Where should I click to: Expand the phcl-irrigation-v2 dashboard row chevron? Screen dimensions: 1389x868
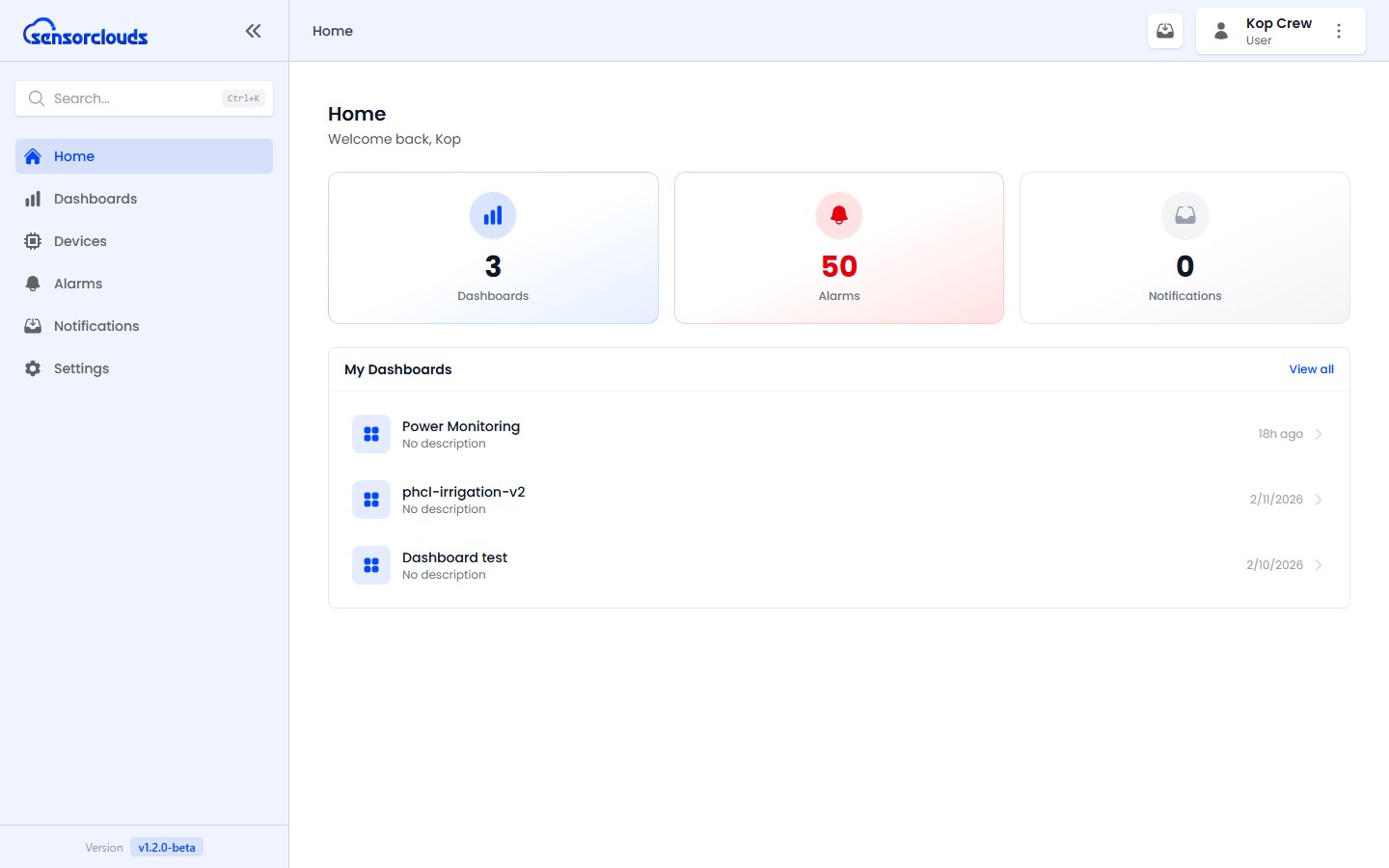point(1319,499)
